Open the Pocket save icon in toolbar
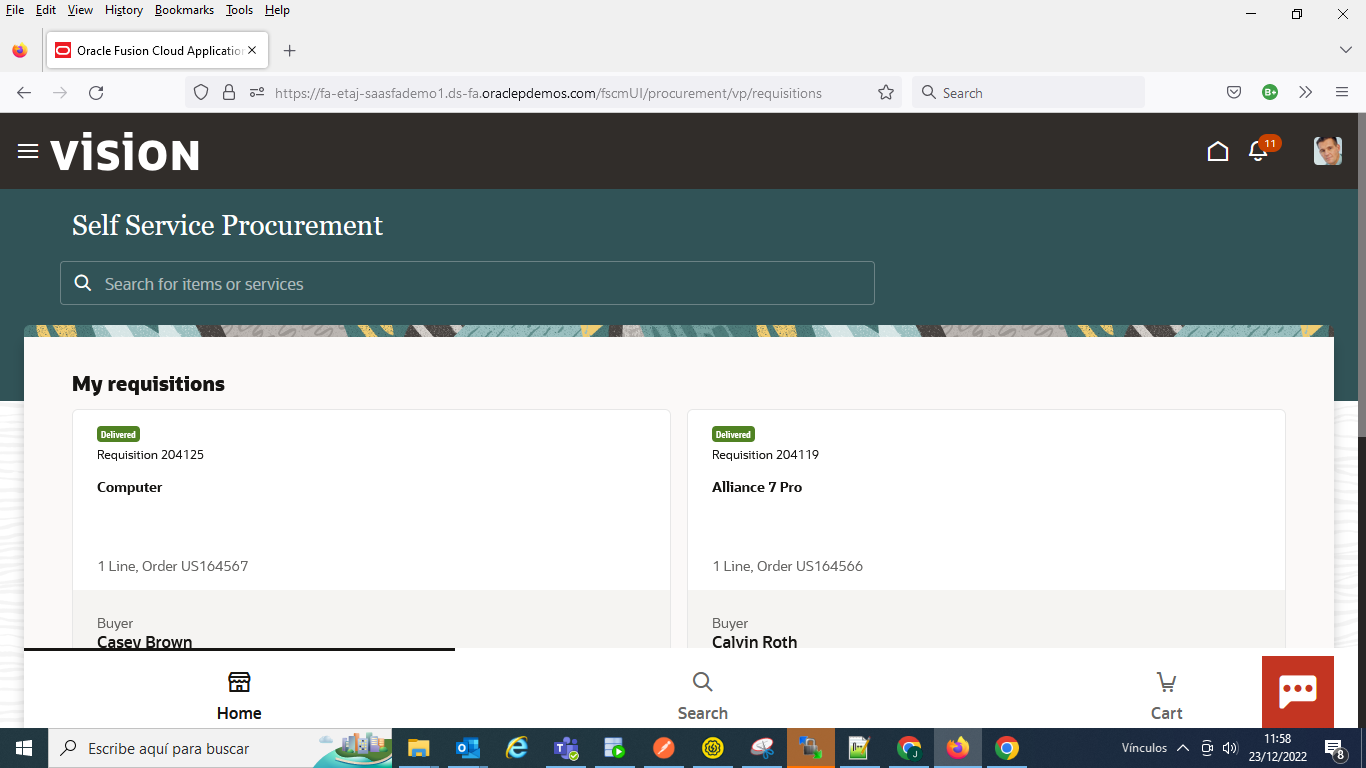The height and width of the screenshot is (768, 1366). point(1234,93)
